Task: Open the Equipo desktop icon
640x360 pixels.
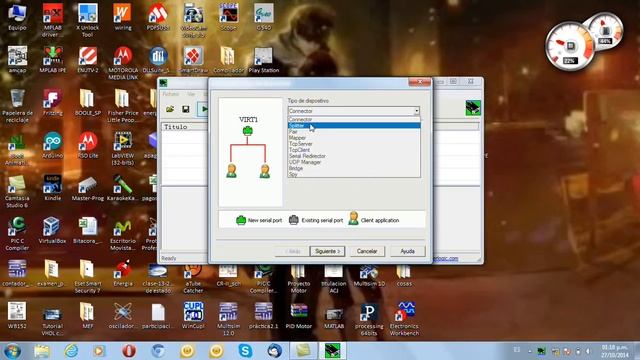Action: [17, 17]
